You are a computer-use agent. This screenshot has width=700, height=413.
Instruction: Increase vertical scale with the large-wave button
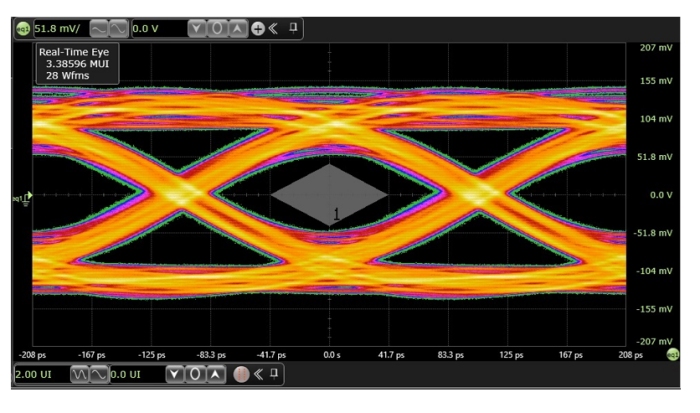tap(118, 29)
